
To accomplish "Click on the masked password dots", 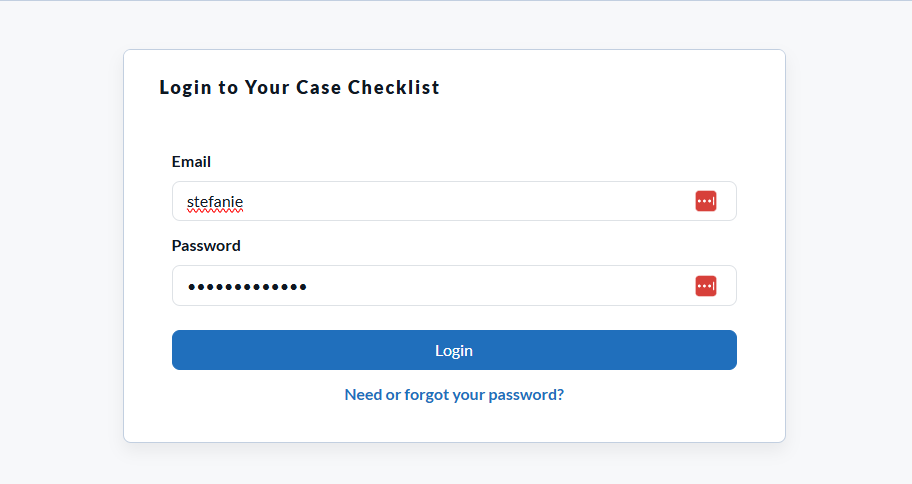I will coord(247,286).
